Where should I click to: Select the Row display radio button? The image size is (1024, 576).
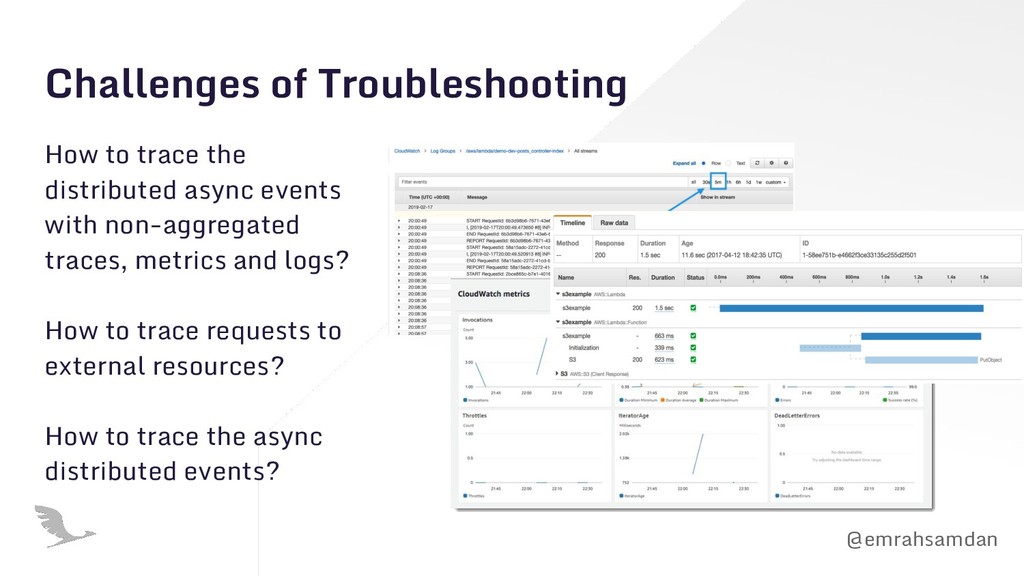click(703, 163)
